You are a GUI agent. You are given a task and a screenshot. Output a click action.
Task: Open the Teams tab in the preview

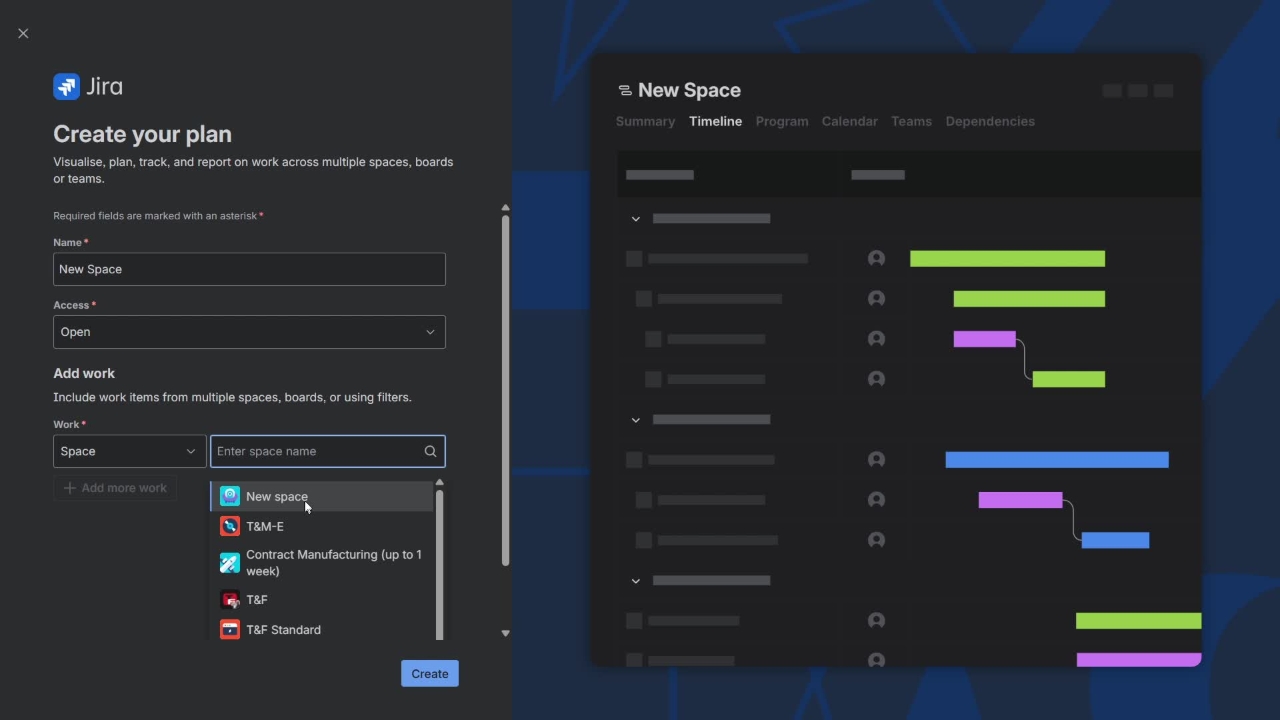point(911,121)
